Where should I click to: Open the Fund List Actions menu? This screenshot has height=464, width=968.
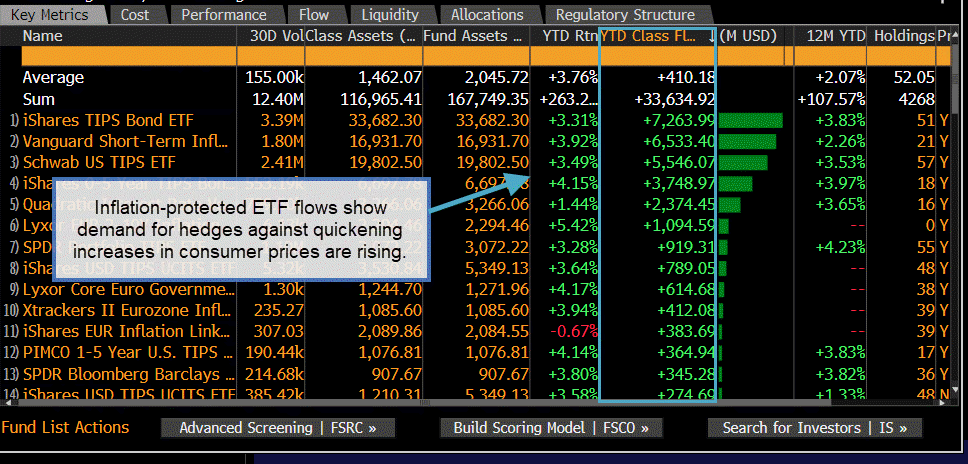[66, 427]
